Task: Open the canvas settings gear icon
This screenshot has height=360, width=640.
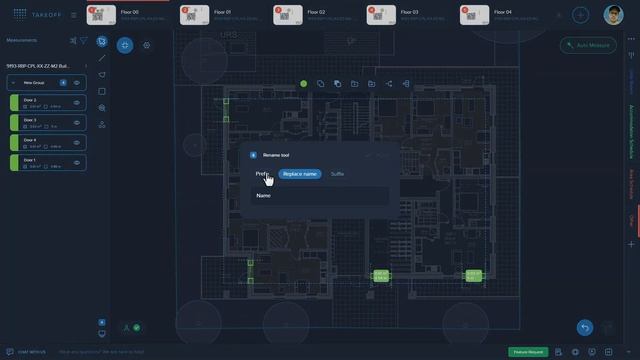Action: click(x=147, y=45)
